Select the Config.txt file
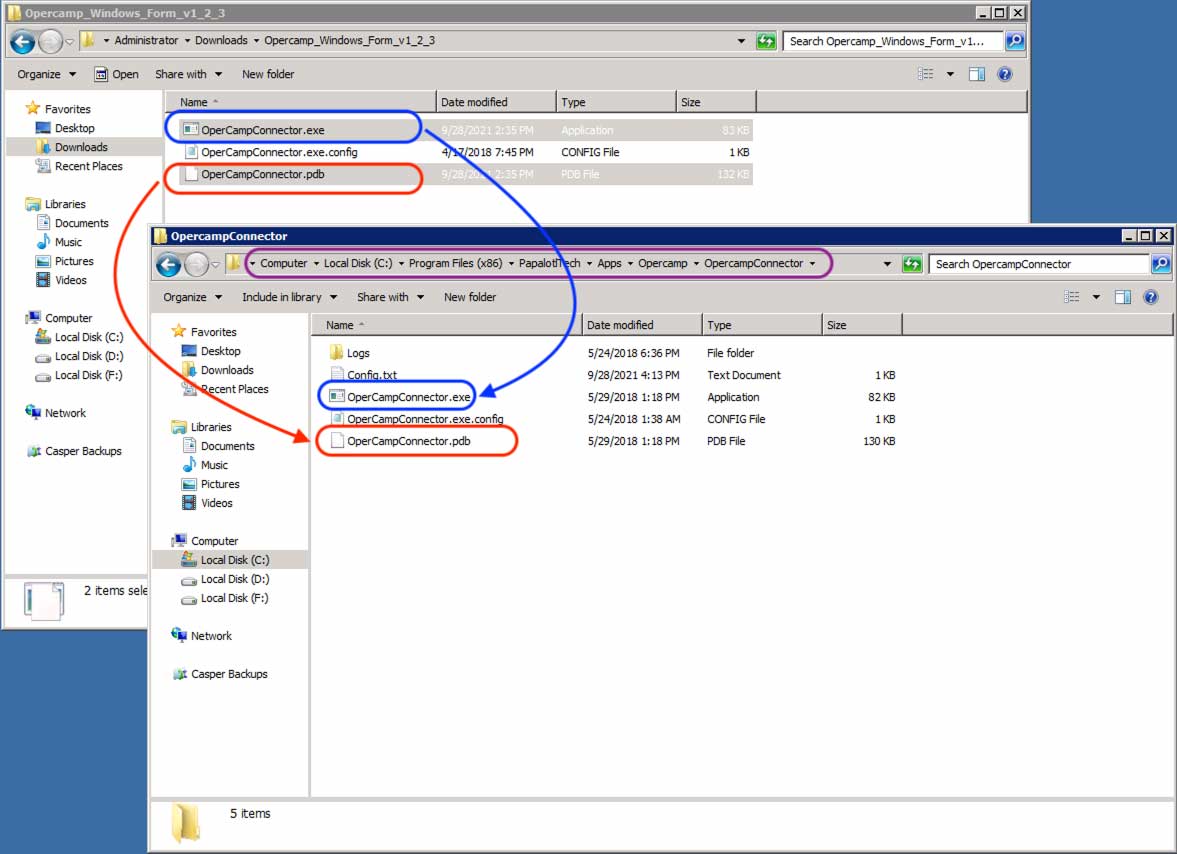This screenshot has height=854, width=1177. pyautogui.click(x=371, y=375)
